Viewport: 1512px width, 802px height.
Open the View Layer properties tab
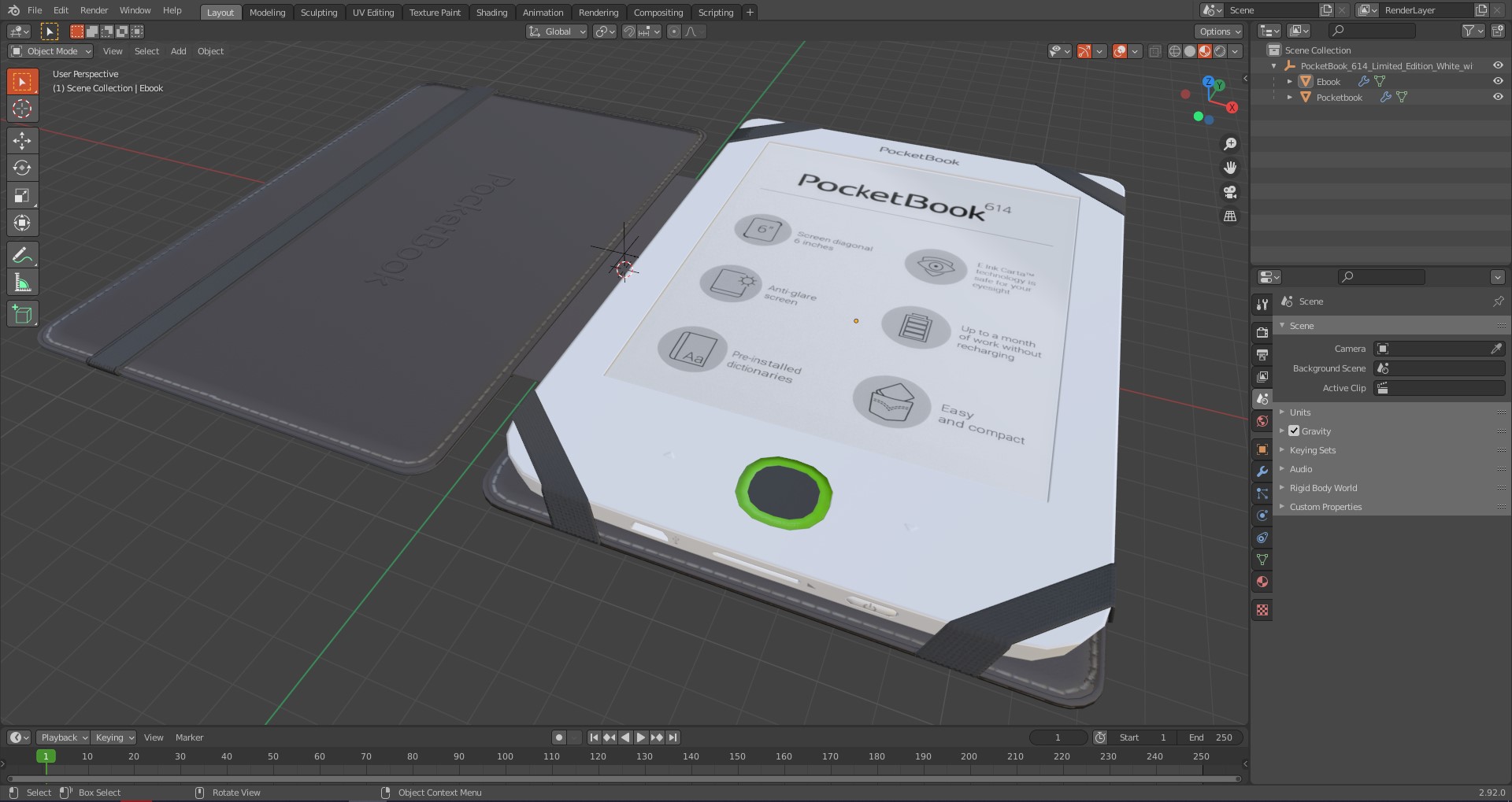(x=1262, y=376)
